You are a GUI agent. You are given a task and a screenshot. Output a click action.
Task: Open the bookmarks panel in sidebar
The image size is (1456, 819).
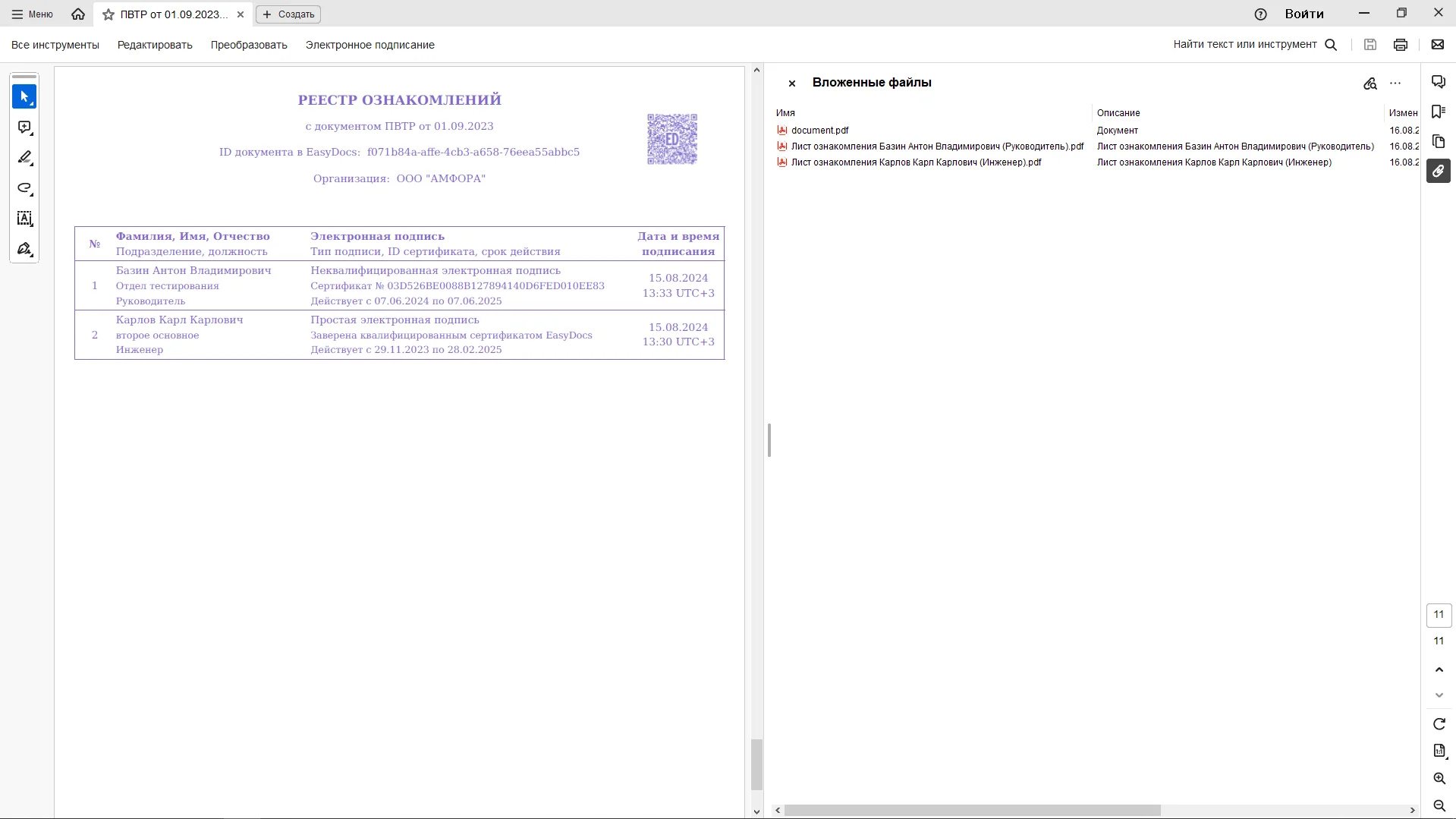1438,112
